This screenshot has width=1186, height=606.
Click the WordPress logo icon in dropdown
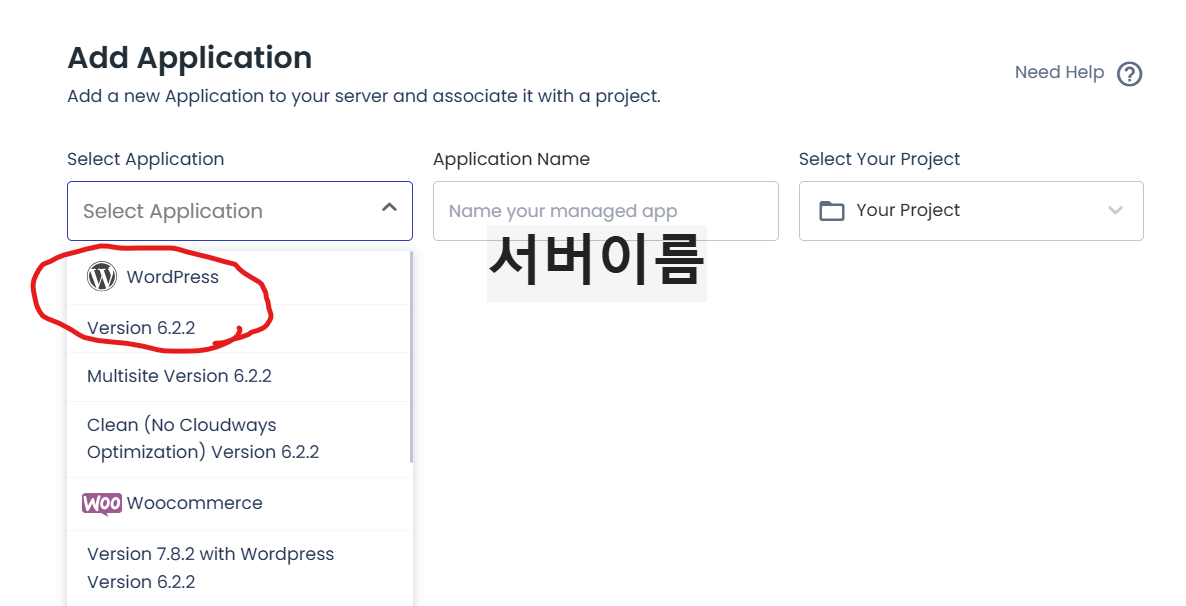(x=101, y=277)
